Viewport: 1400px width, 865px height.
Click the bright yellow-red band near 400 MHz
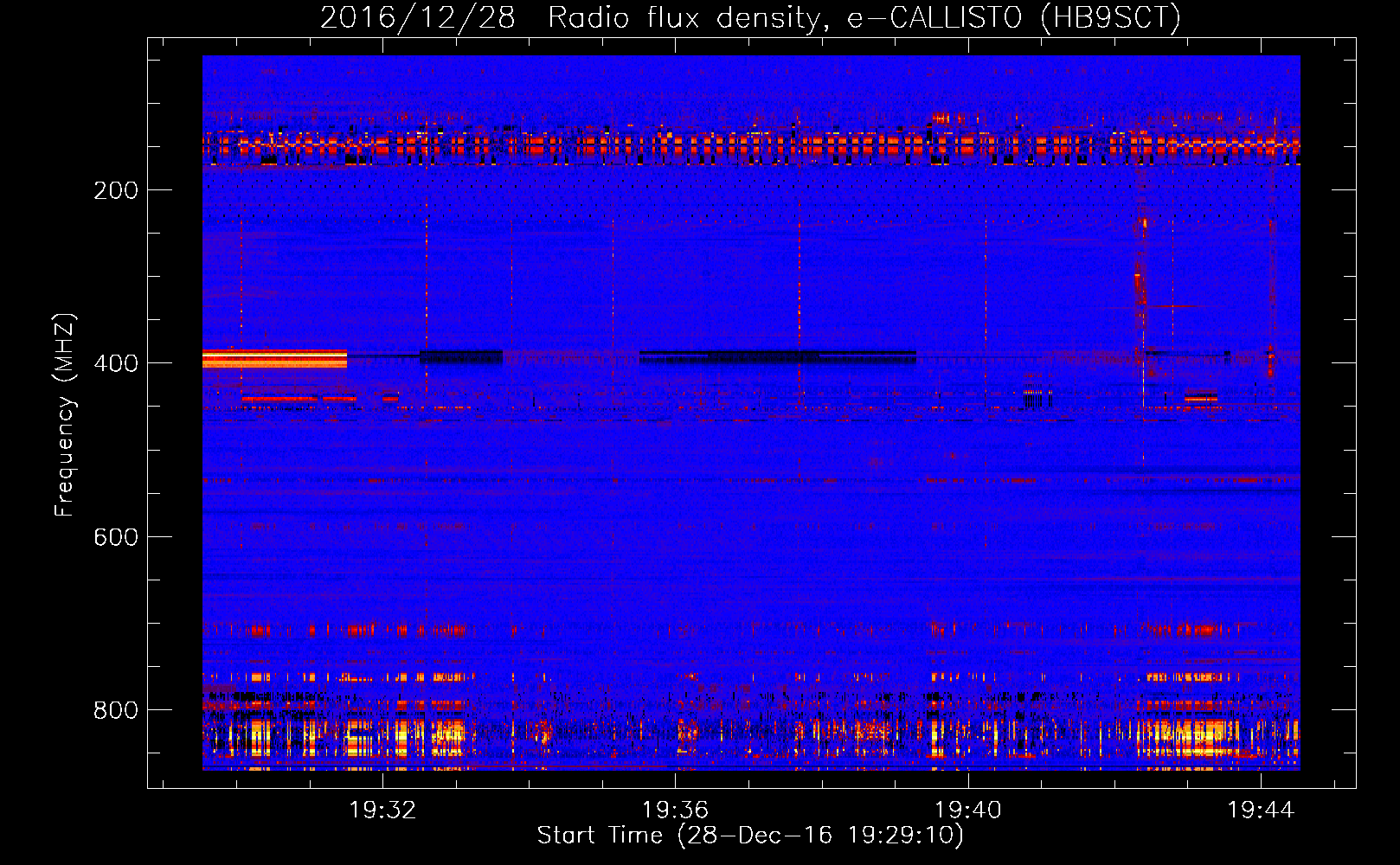pos(274,359)
